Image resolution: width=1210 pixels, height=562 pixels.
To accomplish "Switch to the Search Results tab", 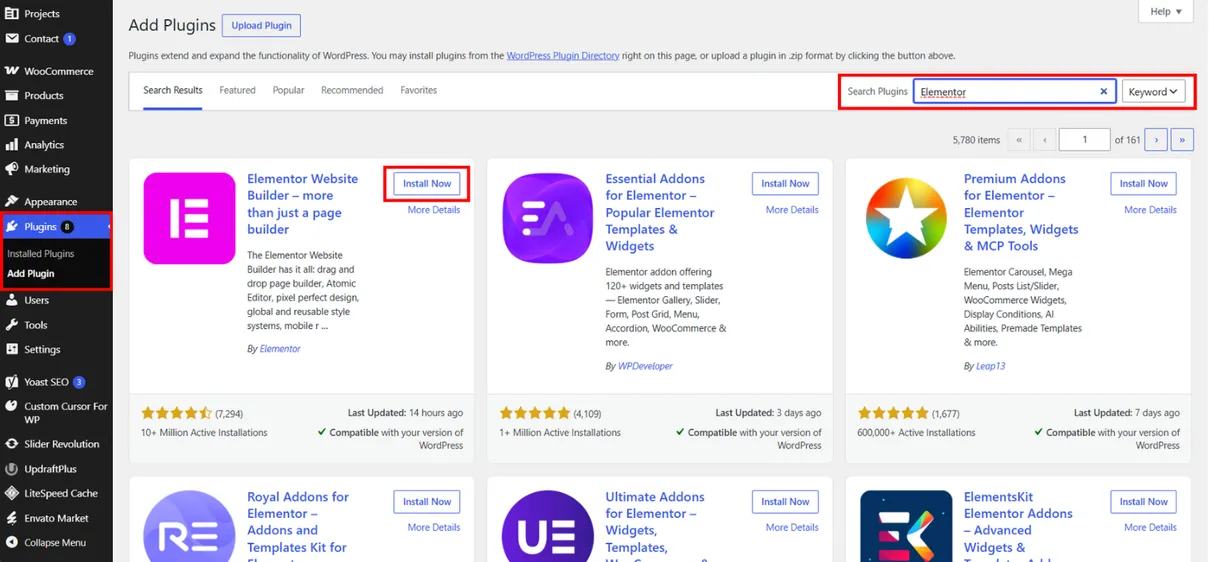I will point(173,90).
